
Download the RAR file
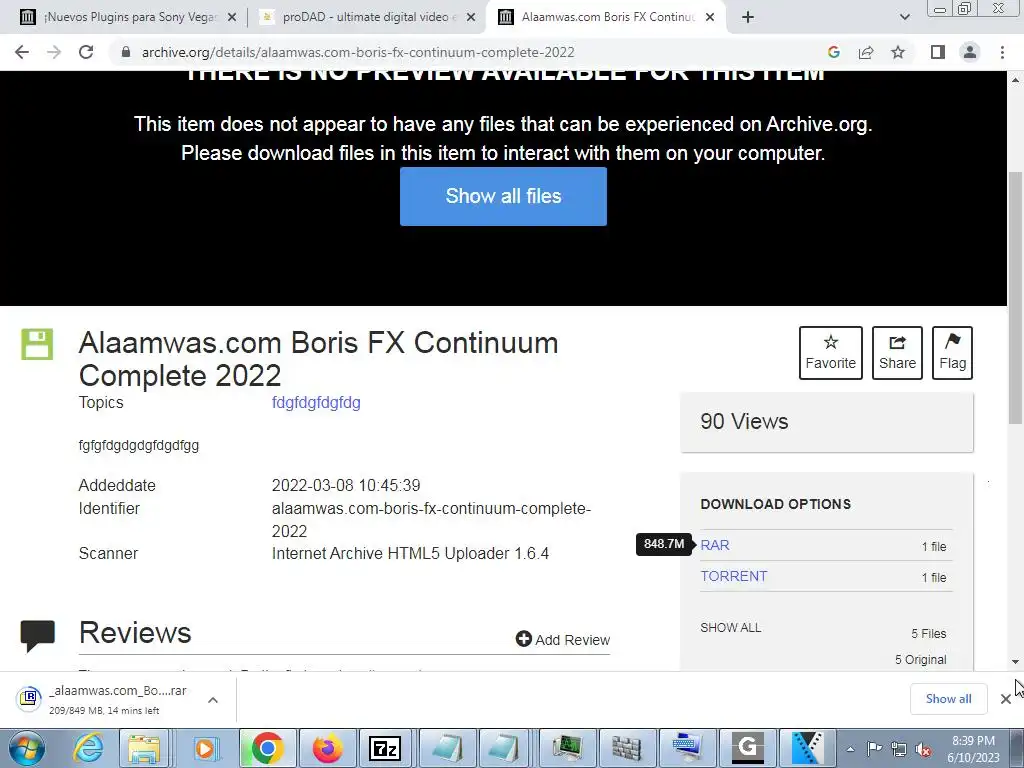[x=715, y=545]
